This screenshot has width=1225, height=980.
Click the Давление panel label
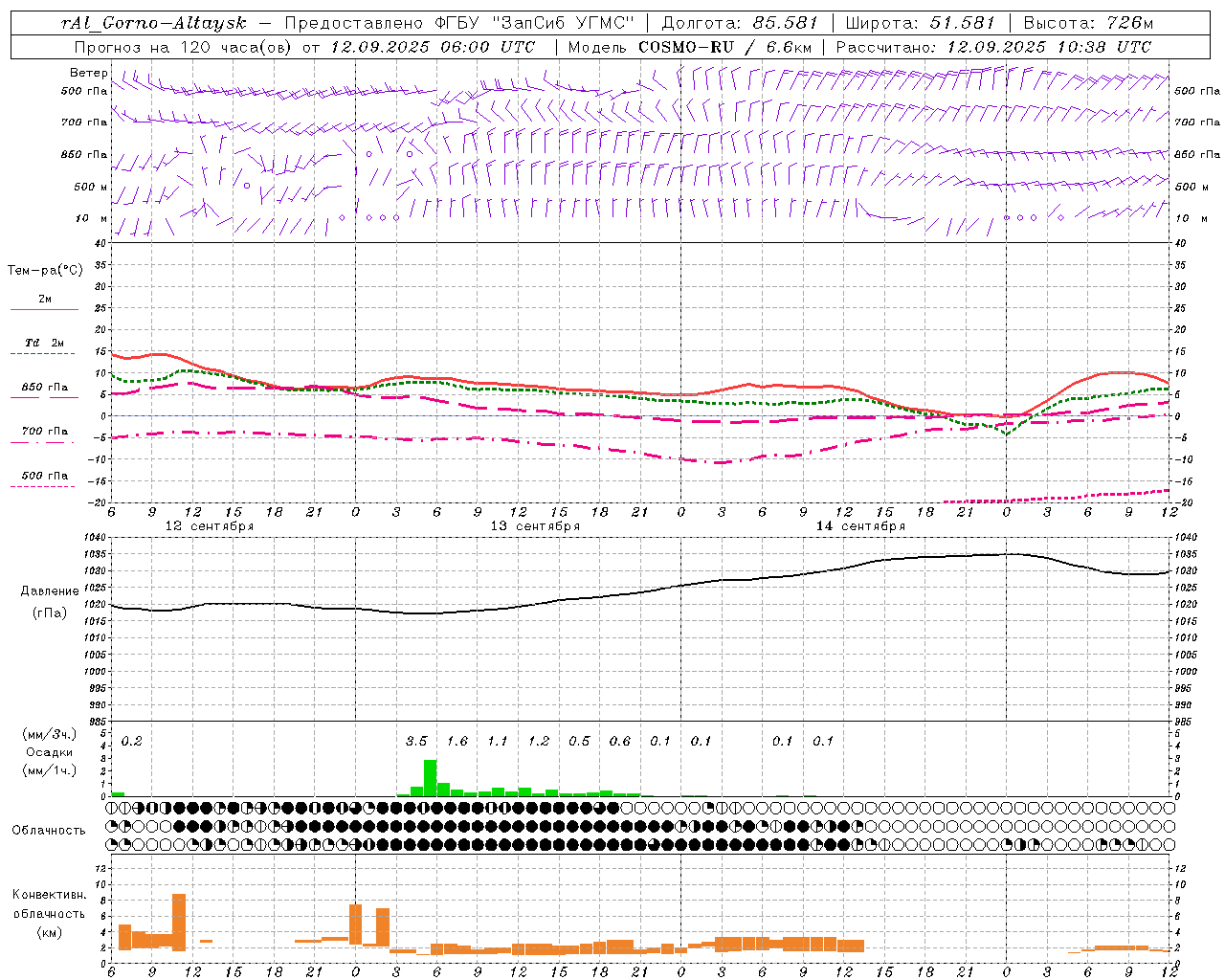pos(50,591)
